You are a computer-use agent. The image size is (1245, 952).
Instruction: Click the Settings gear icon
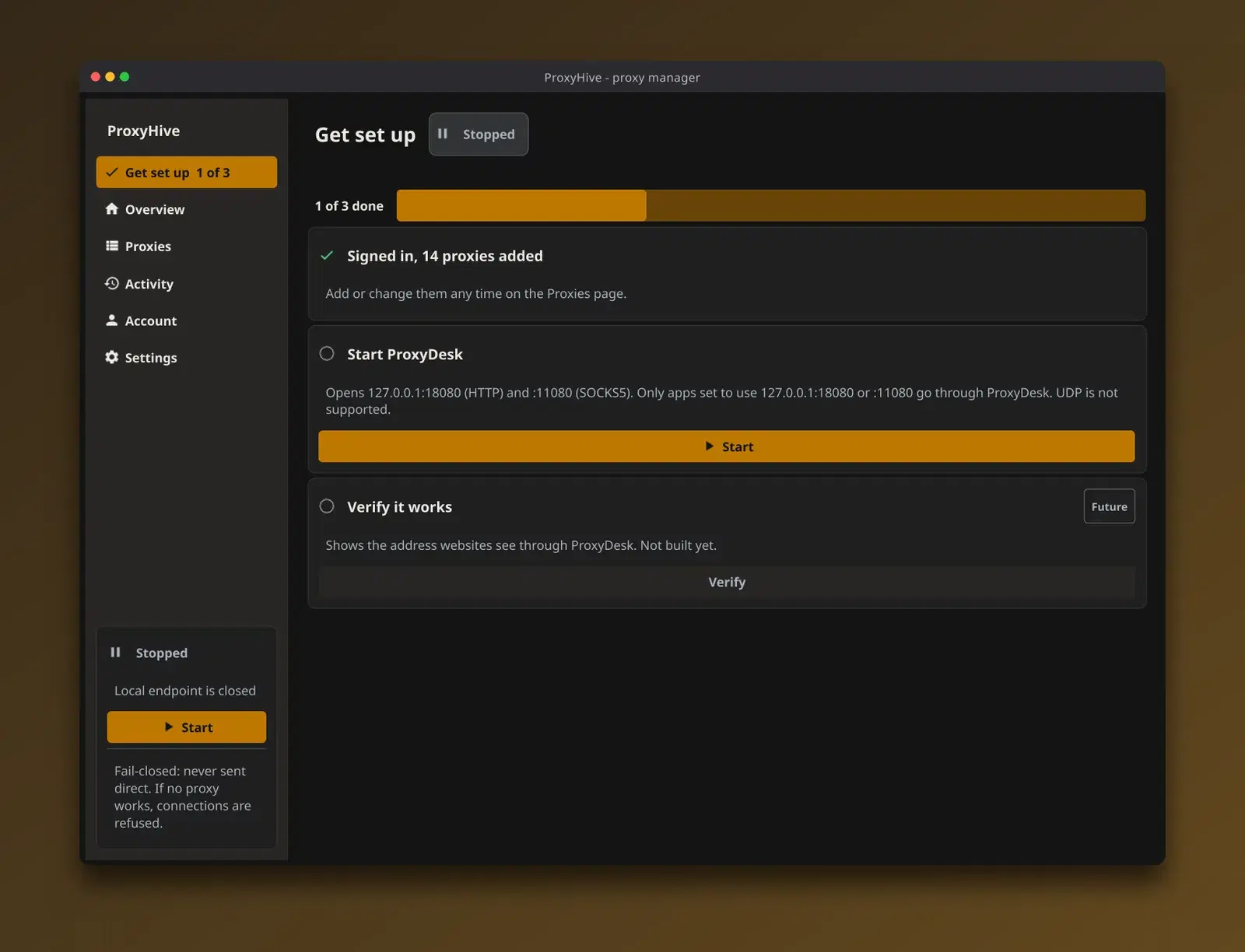tap(112, 357)
